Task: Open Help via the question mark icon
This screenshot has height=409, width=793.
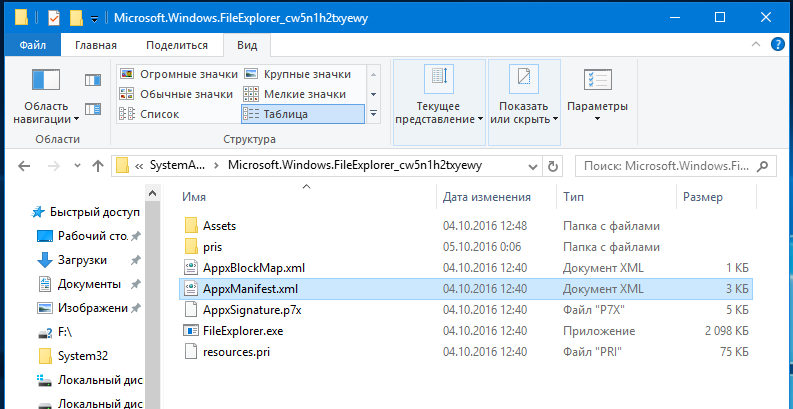Action: pos(777,44)
